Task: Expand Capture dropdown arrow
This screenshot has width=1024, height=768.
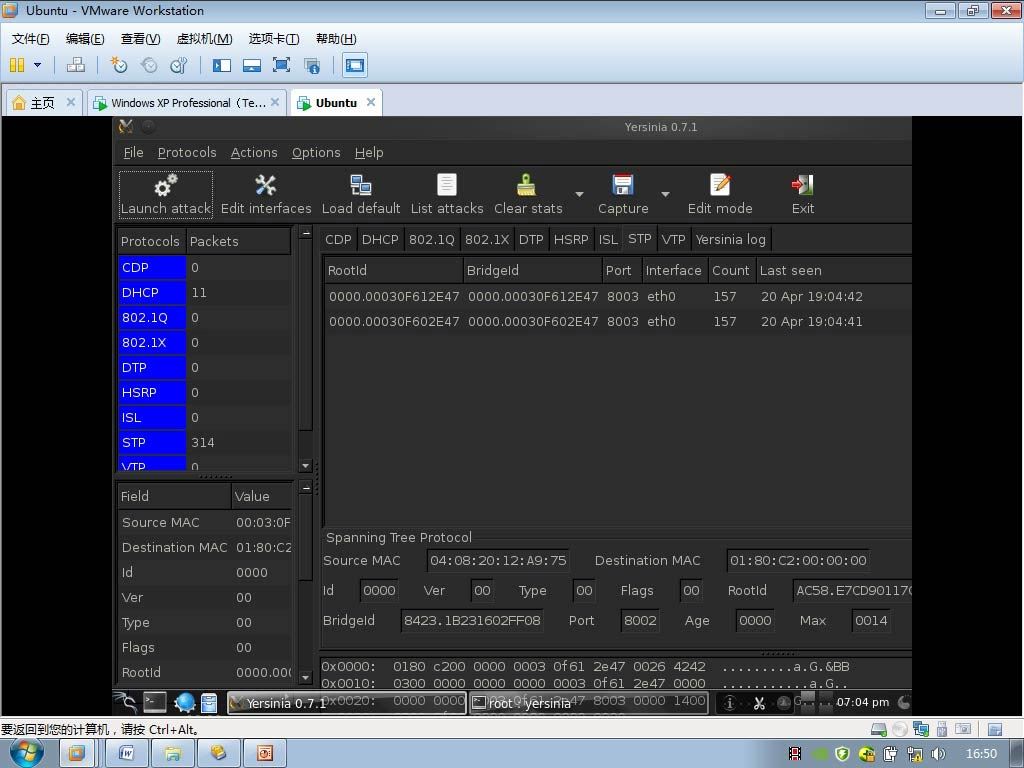Action: [x=665, y=195]
